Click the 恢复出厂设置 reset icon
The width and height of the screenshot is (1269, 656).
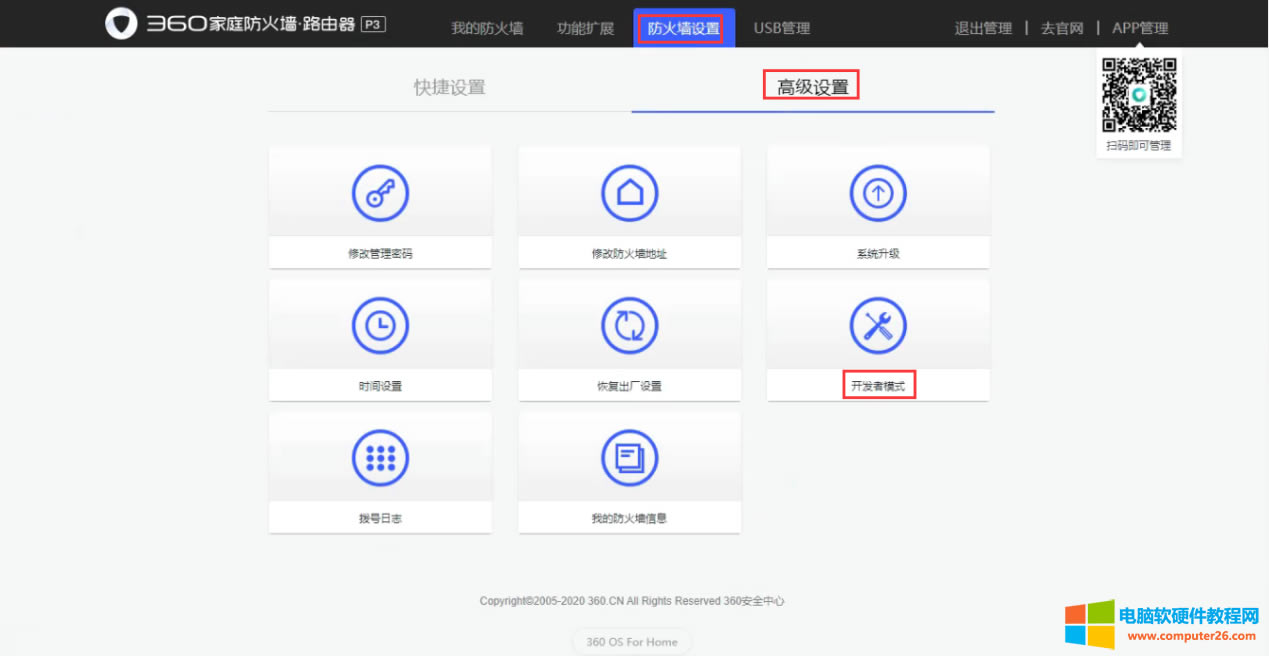(629, 325)
